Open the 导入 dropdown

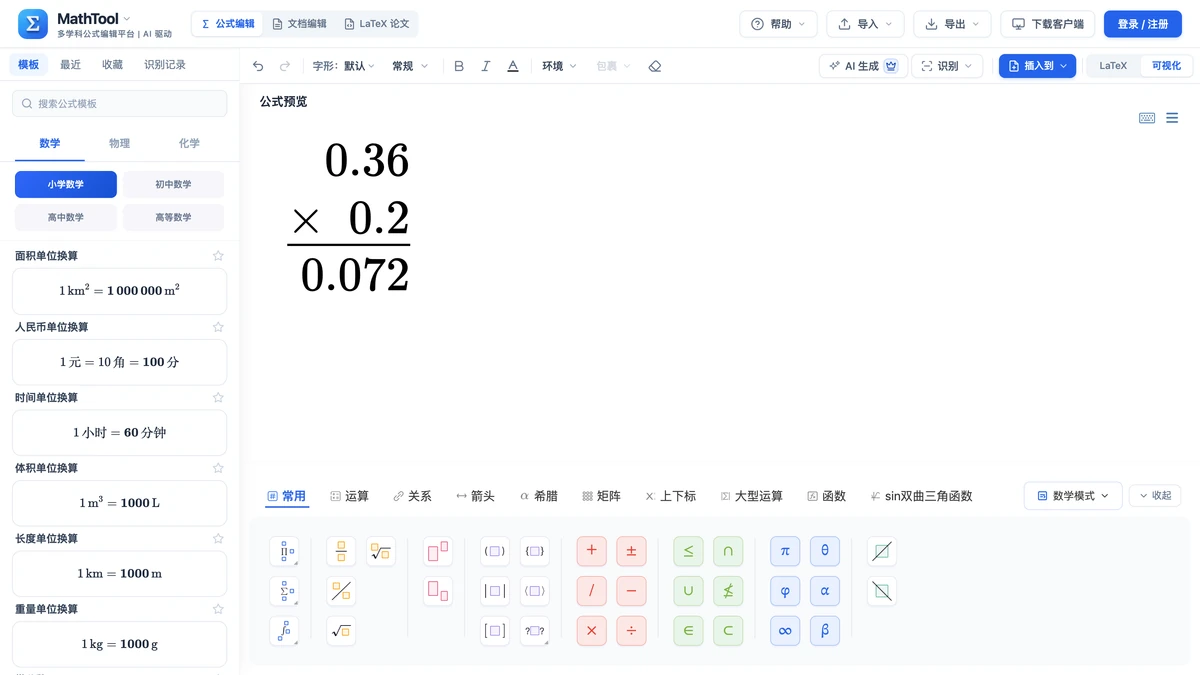point(865,24)
